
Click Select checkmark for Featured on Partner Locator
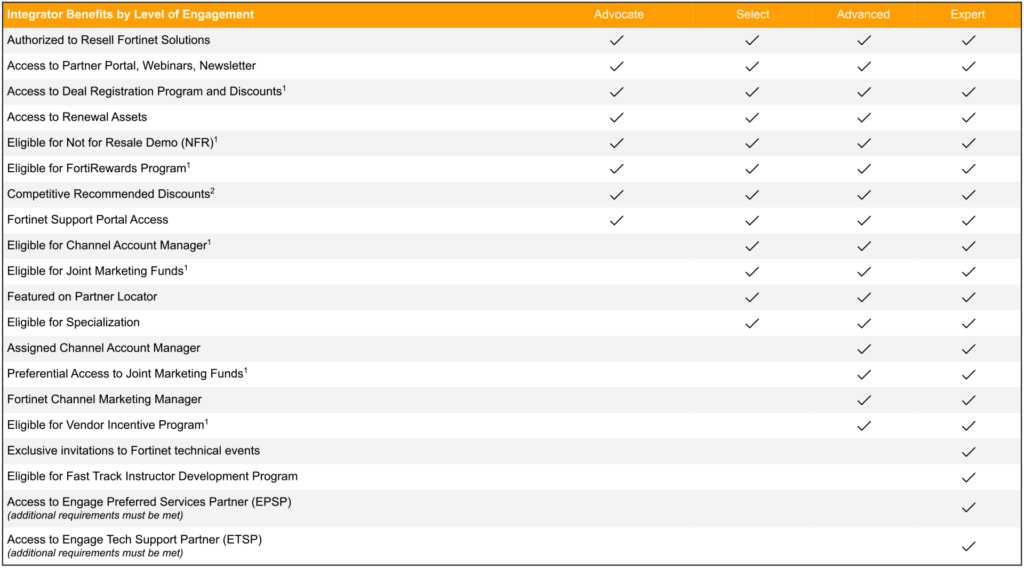pyautogui.click(x=752, y=298)
